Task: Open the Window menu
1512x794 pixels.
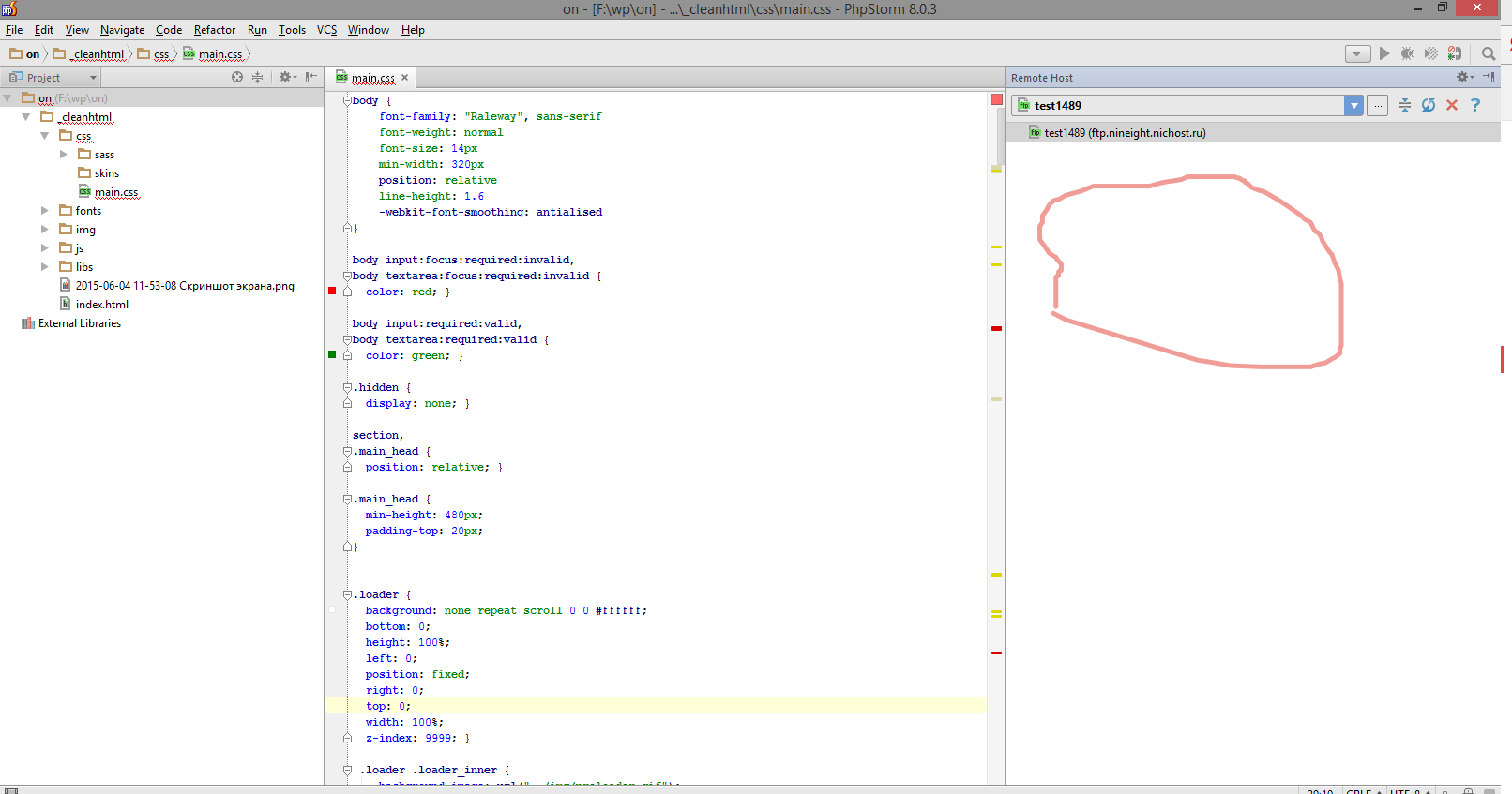Action: 369,30
